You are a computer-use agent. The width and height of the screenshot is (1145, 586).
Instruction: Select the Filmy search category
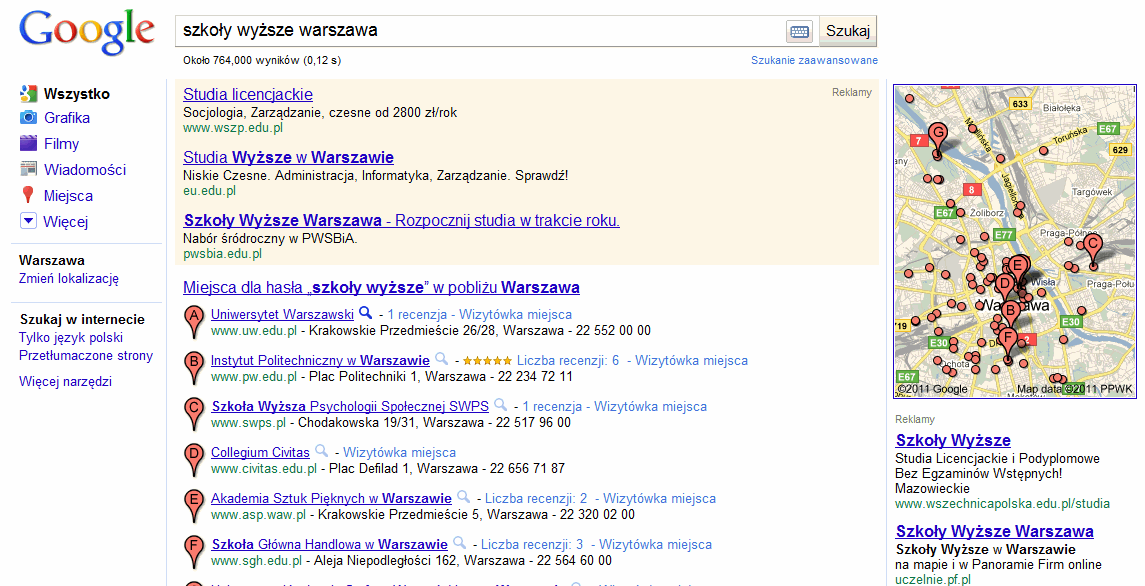(x=61, y=144)
